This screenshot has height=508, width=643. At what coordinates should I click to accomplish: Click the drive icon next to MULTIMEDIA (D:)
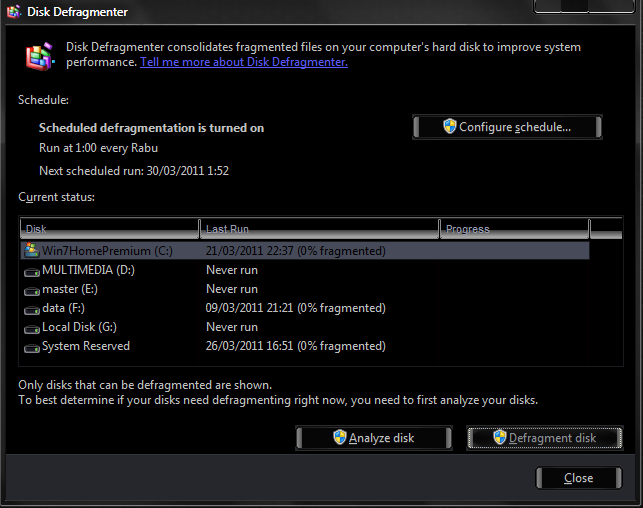click(x=32, y=272)
